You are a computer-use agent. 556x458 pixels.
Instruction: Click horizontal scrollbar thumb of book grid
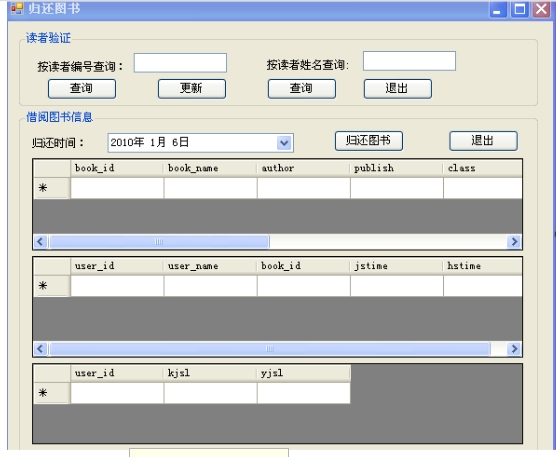point(159,242)
